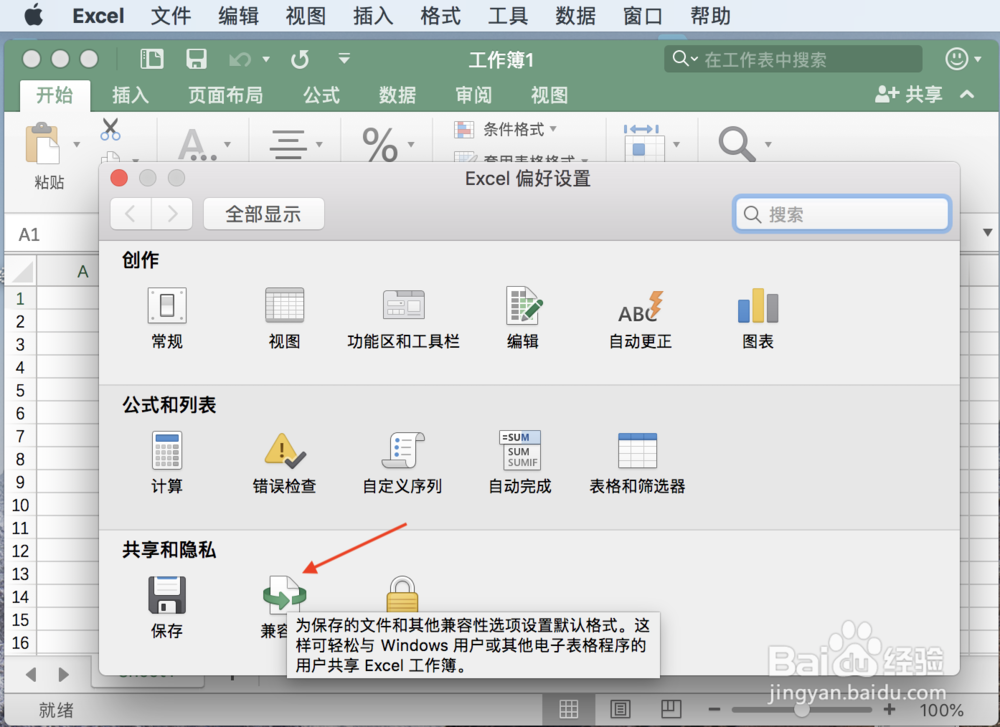The image size is (1000, 727).
Task: Click the select-all corner triangle
Action: tap(22, 272)
